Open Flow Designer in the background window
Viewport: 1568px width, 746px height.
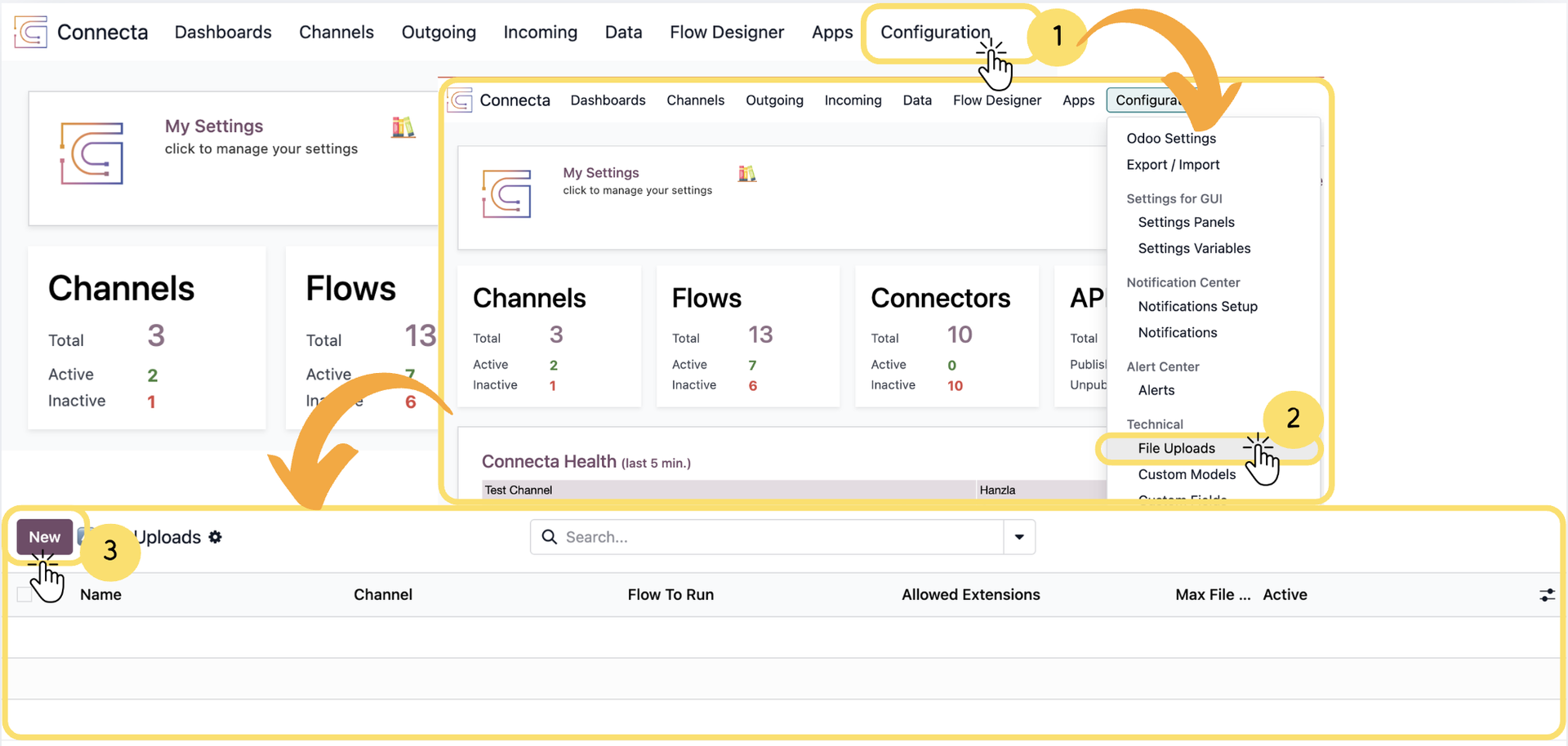(727, 32)
